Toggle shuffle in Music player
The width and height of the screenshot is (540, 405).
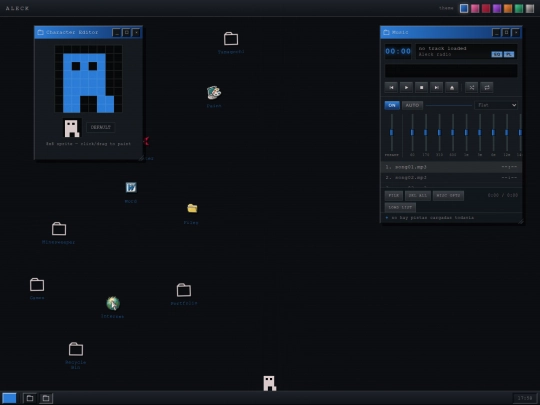pyautogui.click(x=472, y=87)
